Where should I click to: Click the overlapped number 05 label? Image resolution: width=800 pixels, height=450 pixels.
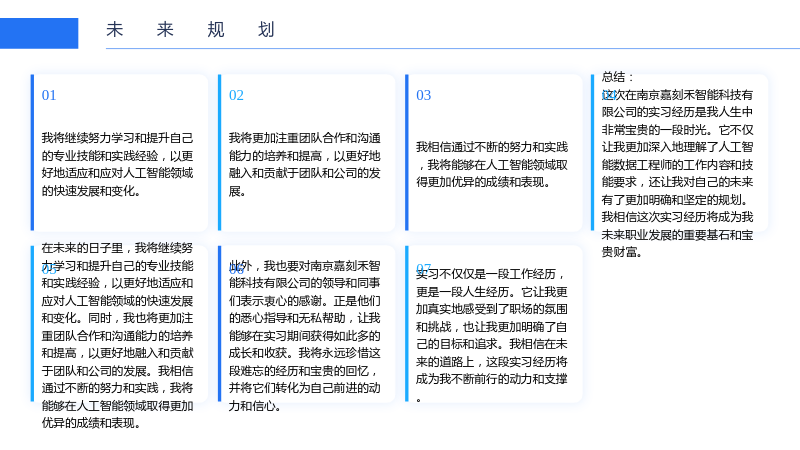[x=49, y=269]
